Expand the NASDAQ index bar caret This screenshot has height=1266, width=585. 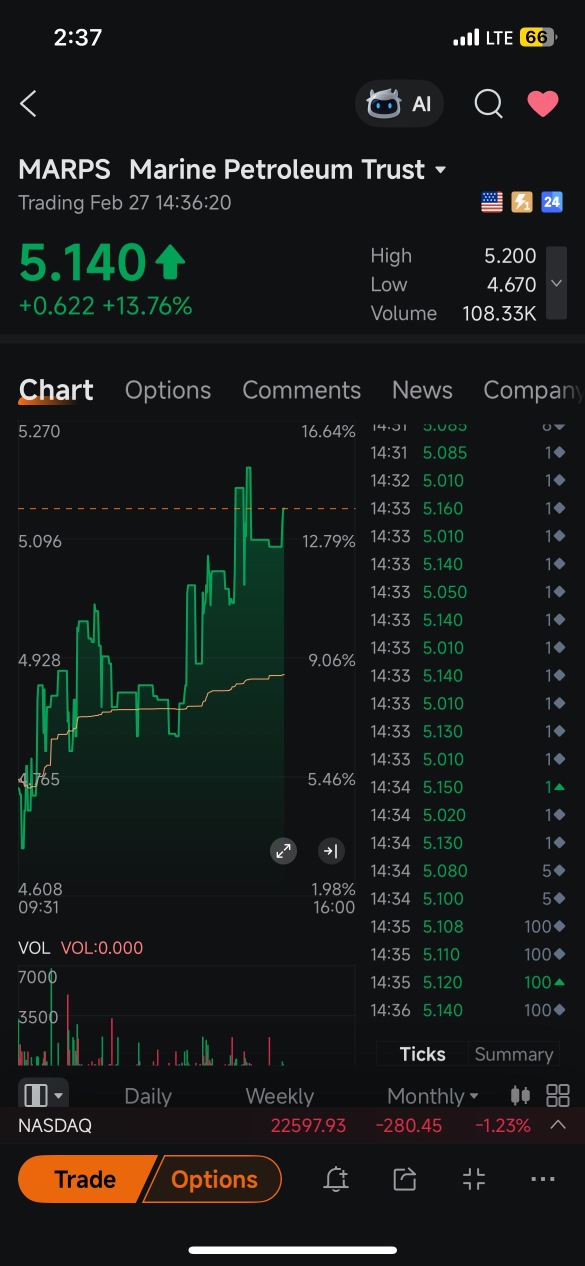pos(558,1125)
